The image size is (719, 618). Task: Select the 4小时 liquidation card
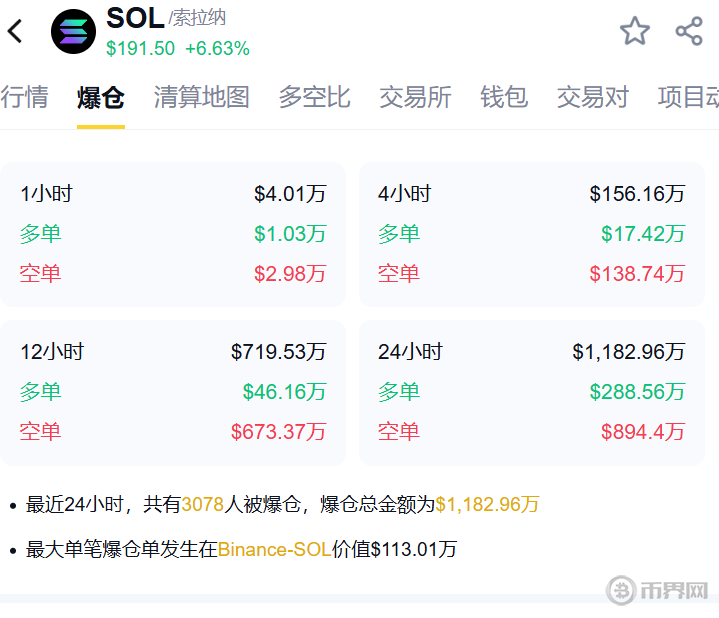(x=531, y=234)
